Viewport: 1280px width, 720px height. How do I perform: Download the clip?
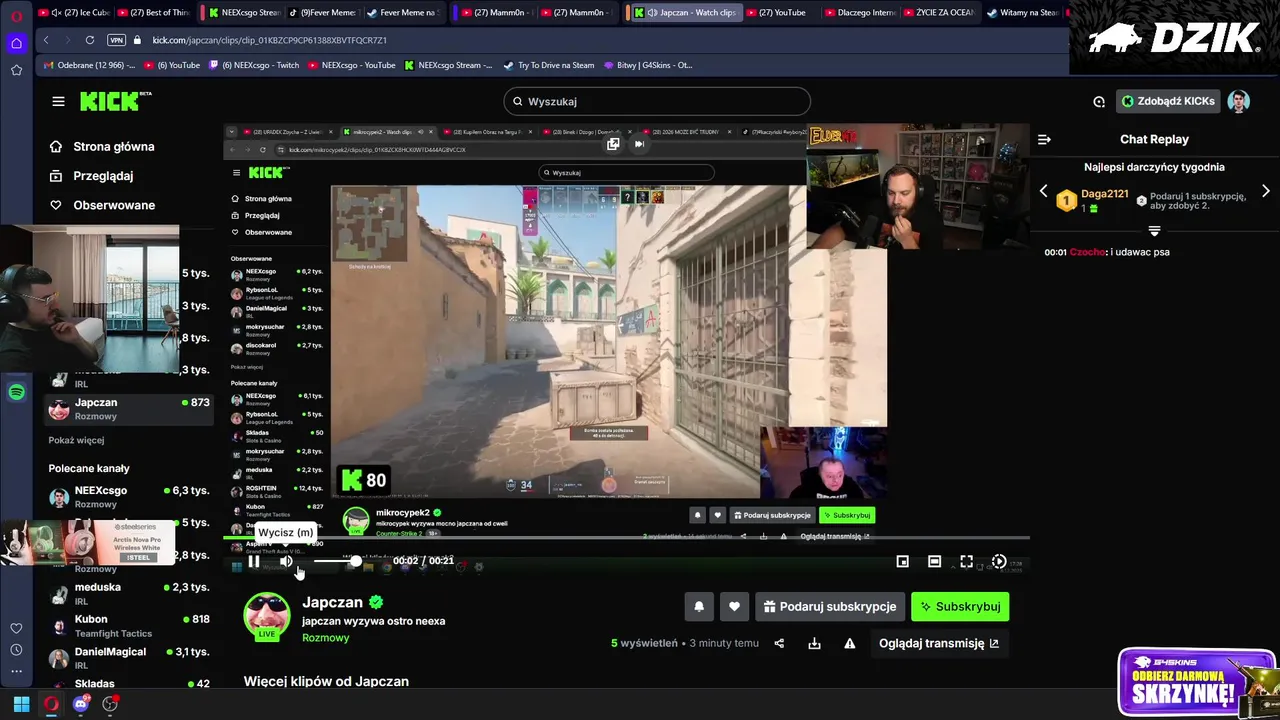click(814, 643)
